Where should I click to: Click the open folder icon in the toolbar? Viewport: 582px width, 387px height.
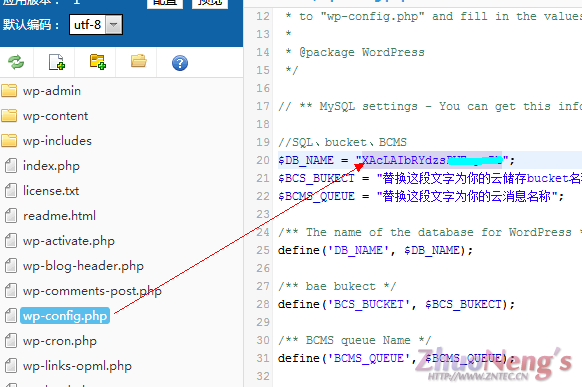coord(138,61)
